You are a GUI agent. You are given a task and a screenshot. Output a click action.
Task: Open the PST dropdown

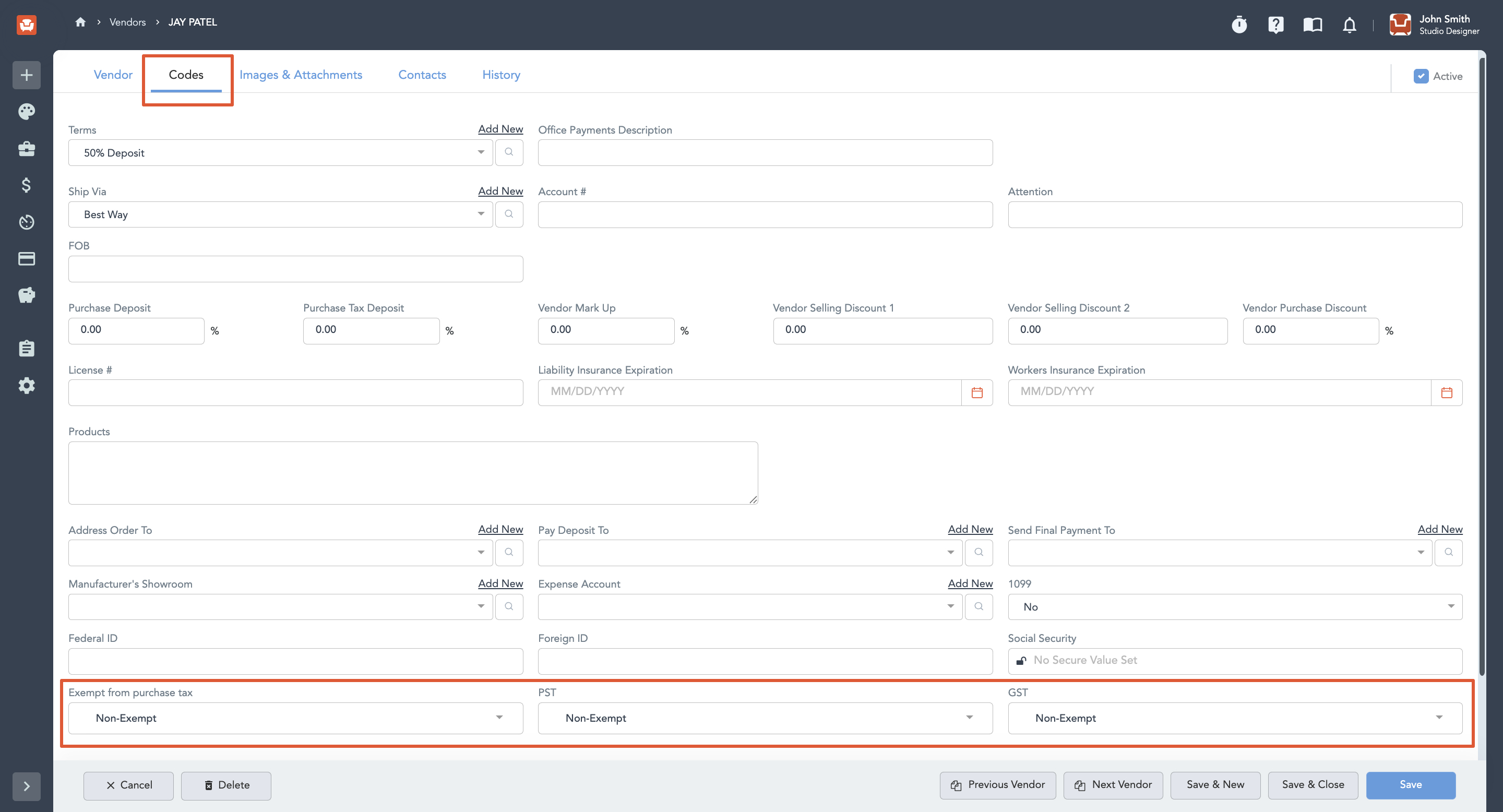click(x=765, y=718)
